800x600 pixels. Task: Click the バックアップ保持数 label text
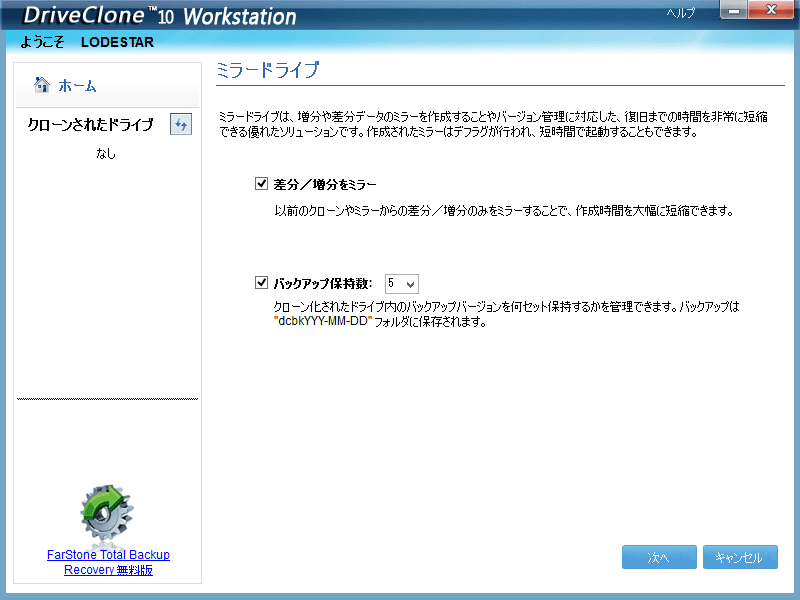[x=323, y=284]
